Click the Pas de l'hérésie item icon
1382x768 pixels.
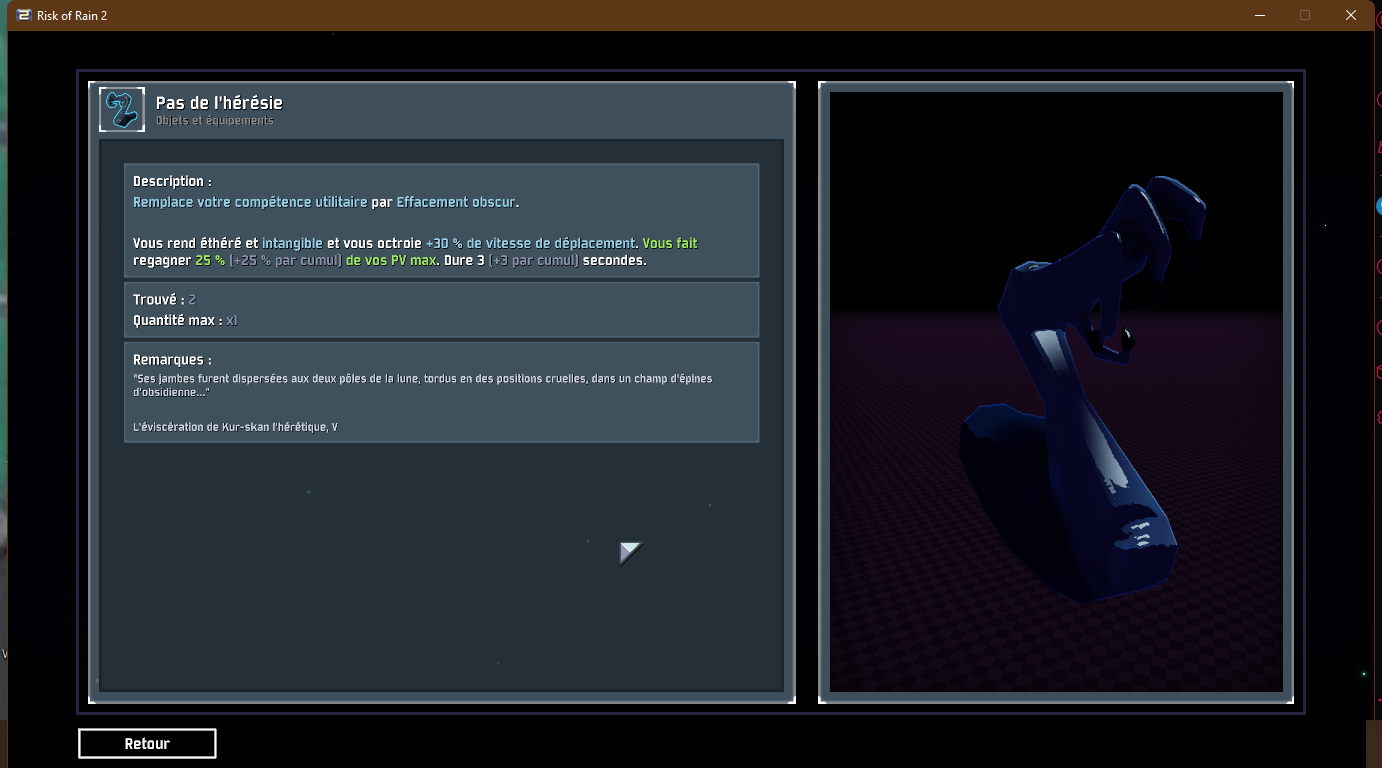(x=122, y=110)
